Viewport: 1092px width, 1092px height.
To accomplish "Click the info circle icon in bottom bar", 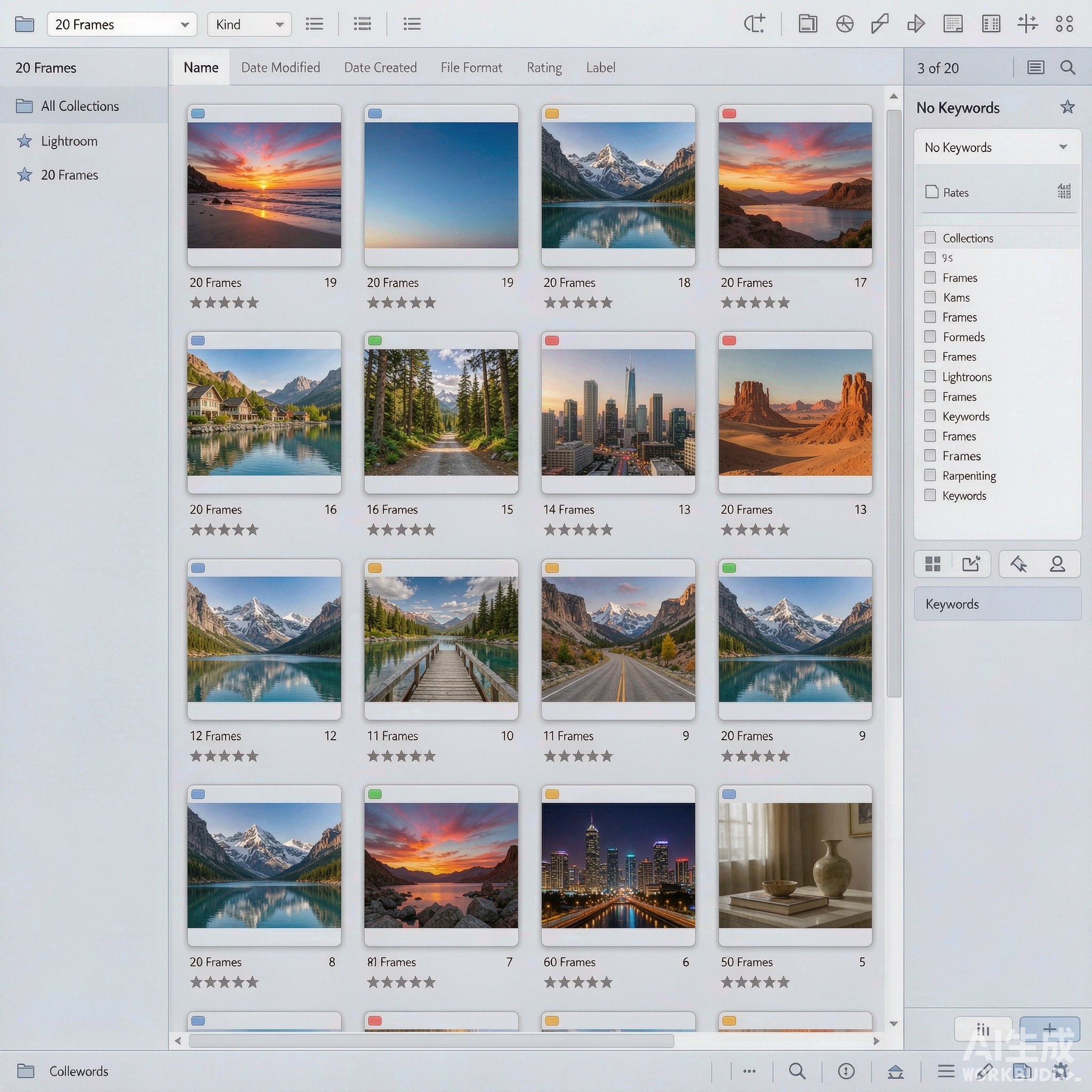I will coord(846,1071).
